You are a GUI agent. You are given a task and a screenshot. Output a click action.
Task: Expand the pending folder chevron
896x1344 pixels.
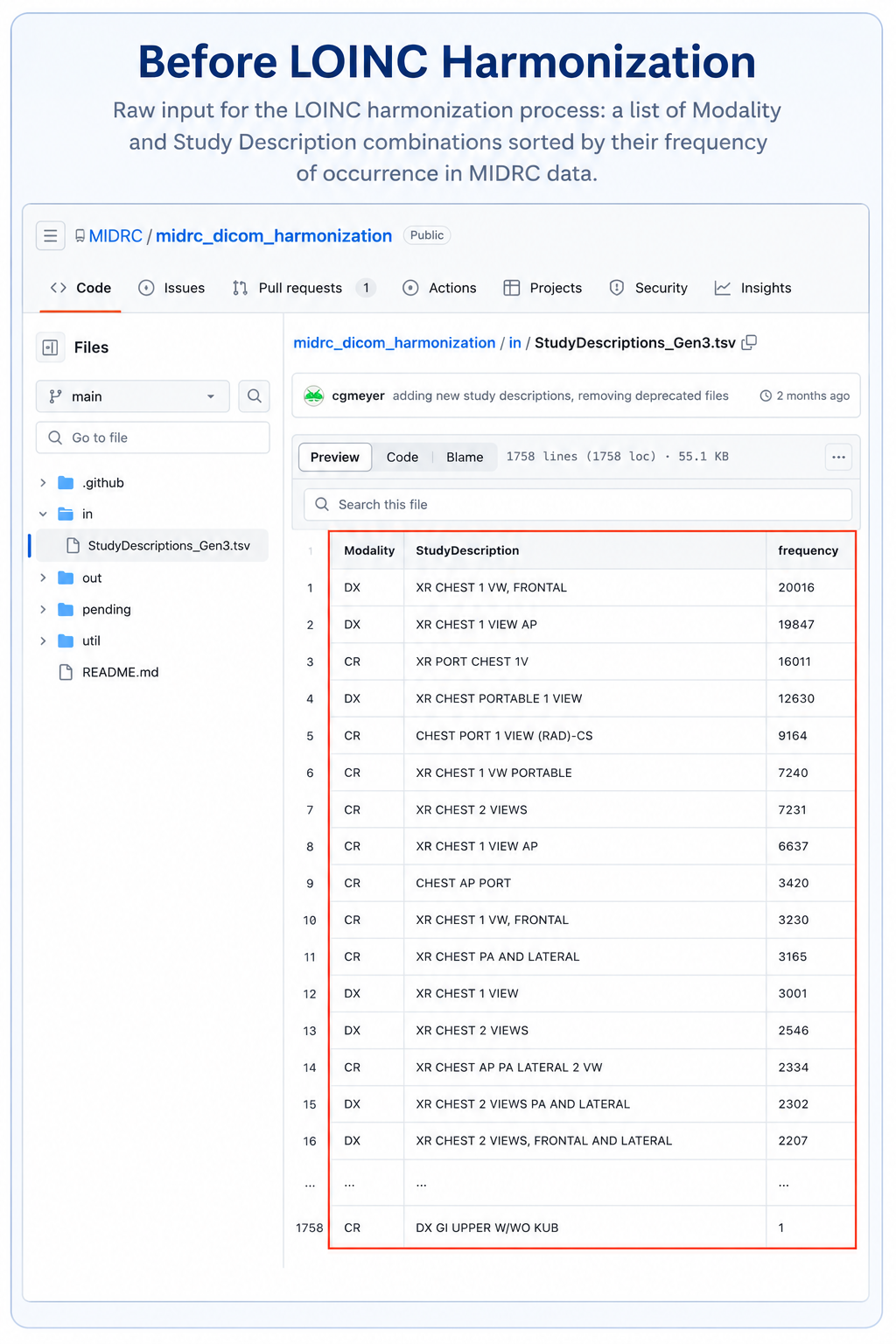[x=43, y=610]
